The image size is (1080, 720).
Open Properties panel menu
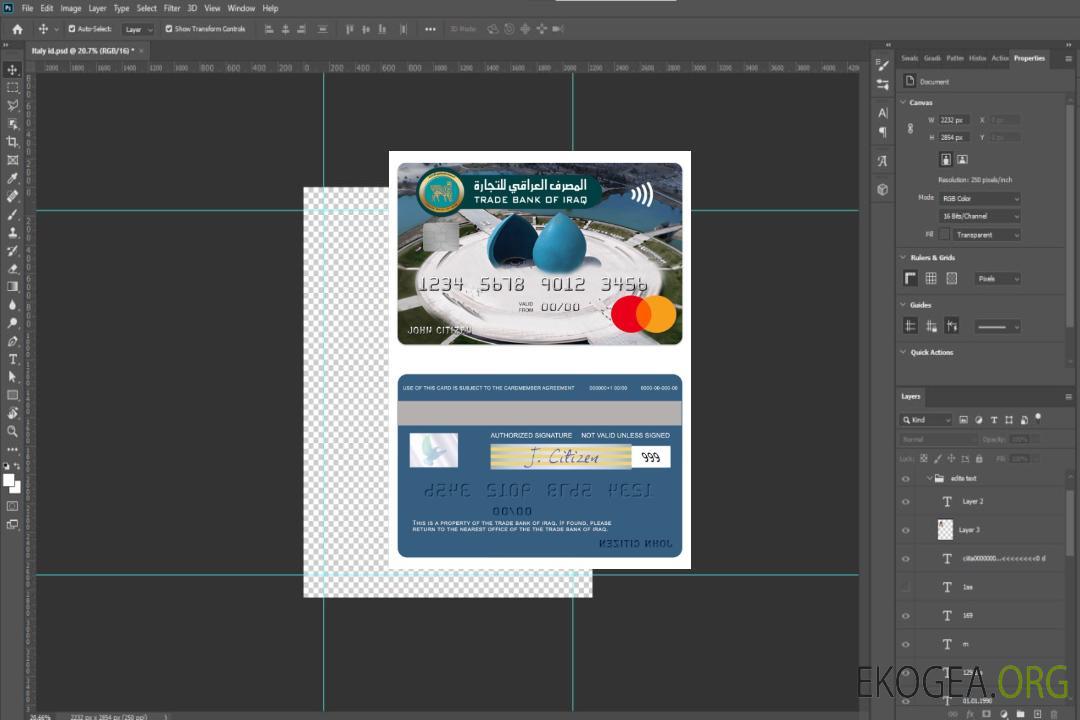pyautogui.click(x=1068, y=59)
